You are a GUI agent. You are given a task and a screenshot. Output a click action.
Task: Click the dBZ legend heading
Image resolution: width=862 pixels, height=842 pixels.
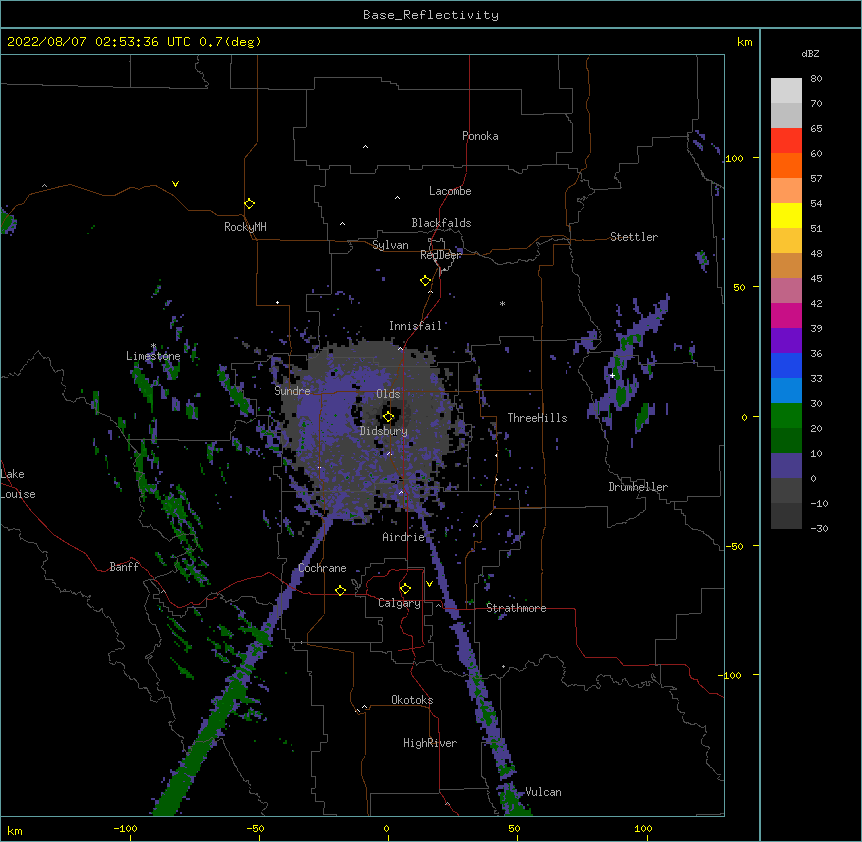point(810,53)
